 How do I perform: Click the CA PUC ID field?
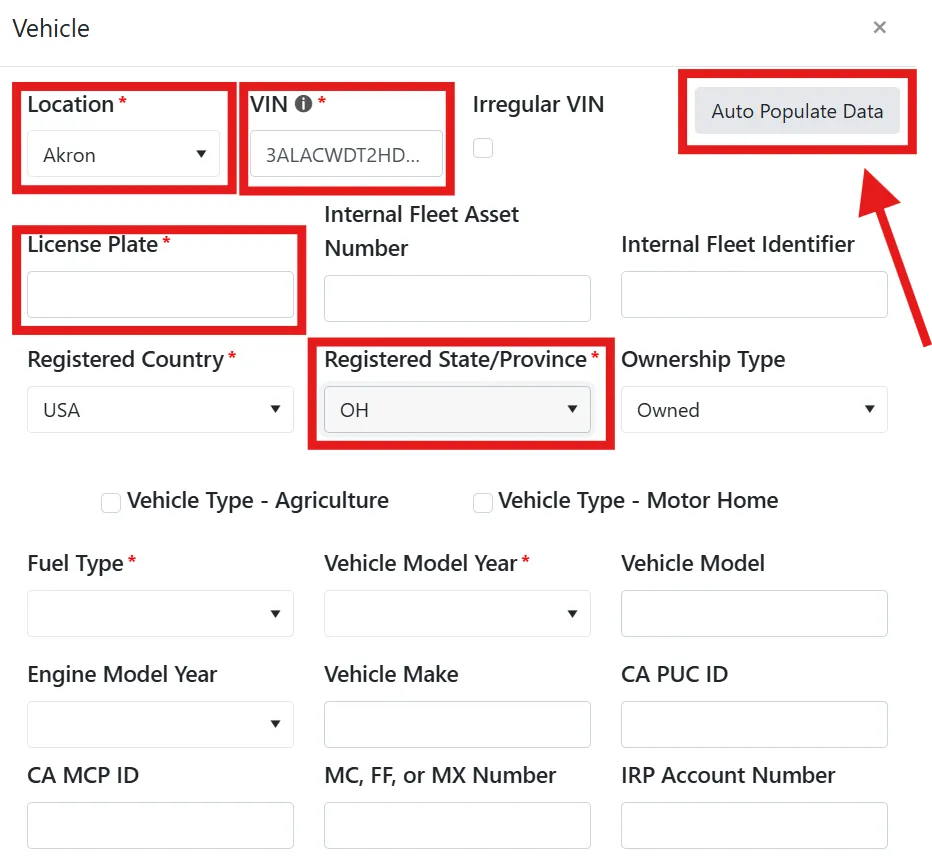(x=754, y=724)
